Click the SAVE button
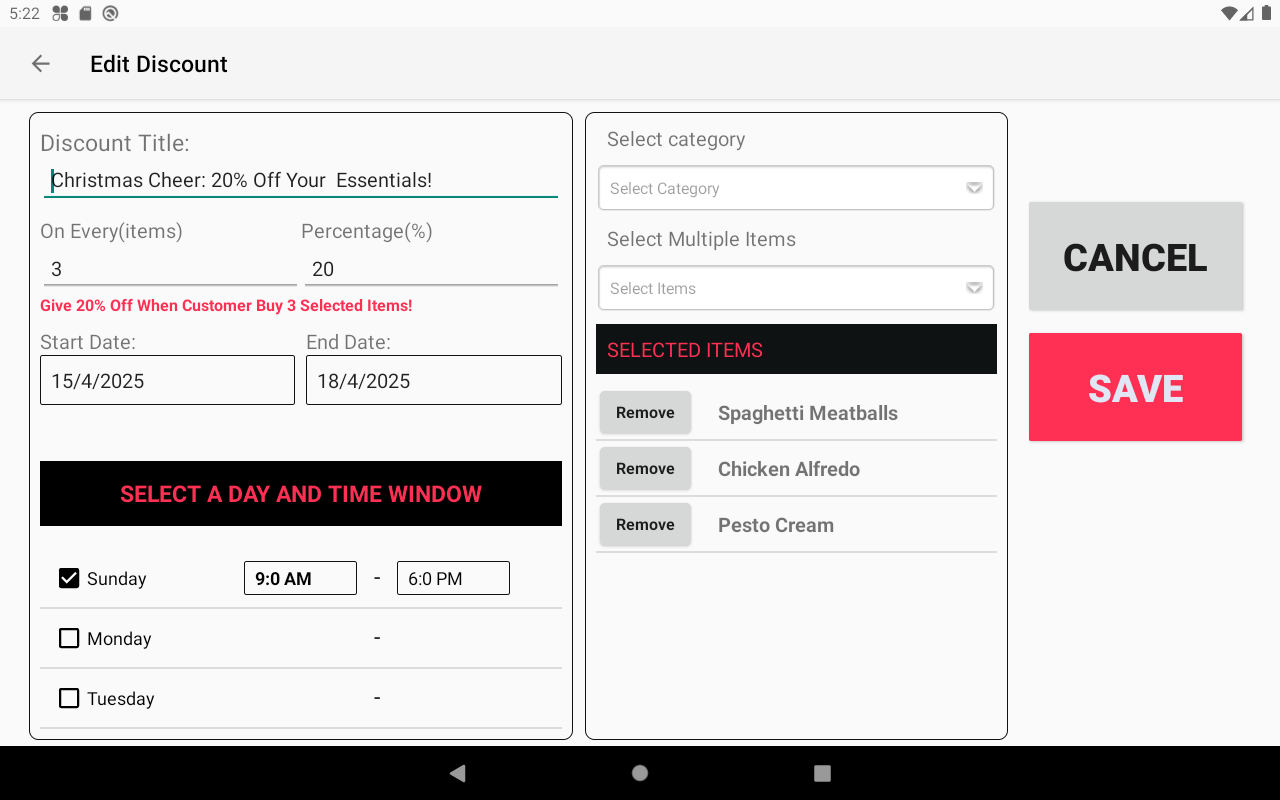 point(1135,388)
